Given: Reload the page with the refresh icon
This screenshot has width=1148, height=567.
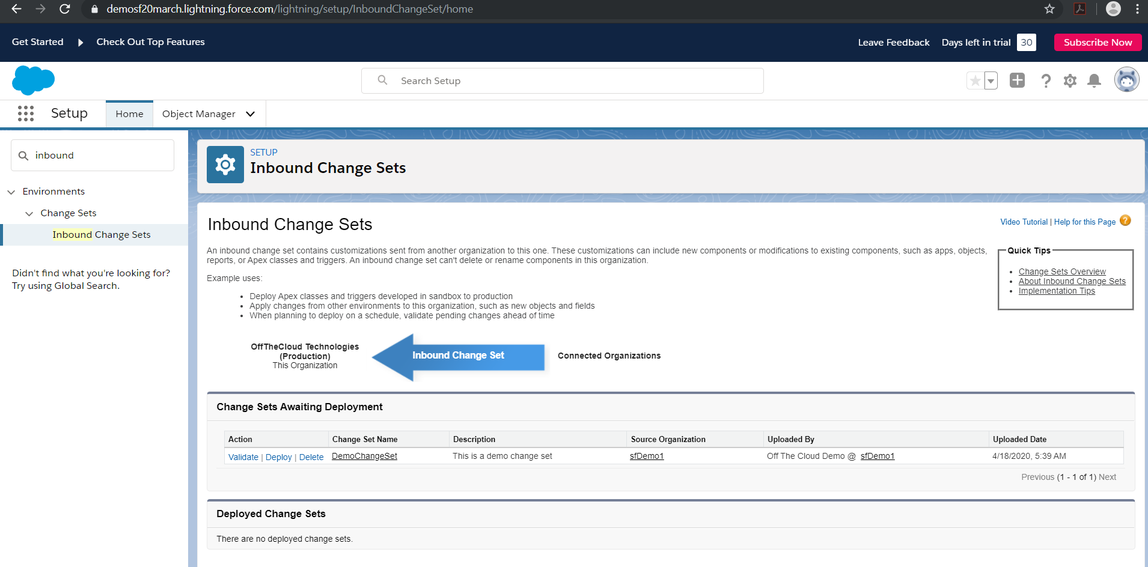Looking at the screenshot, I should (64, 10).
